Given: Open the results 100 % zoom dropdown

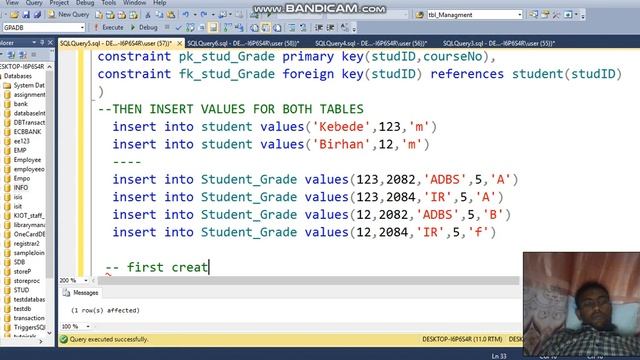Looking at the screenshot, I should pos(88,327).
